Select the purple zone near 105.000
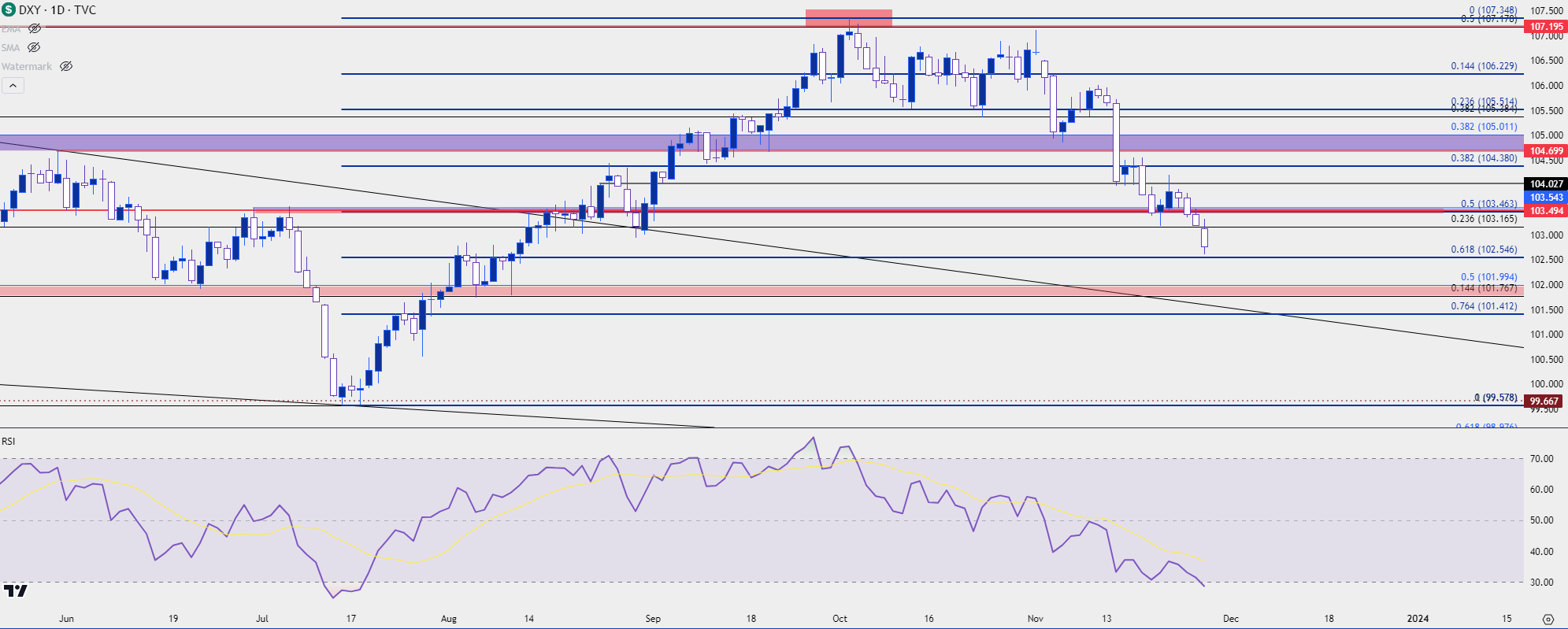 762,142
